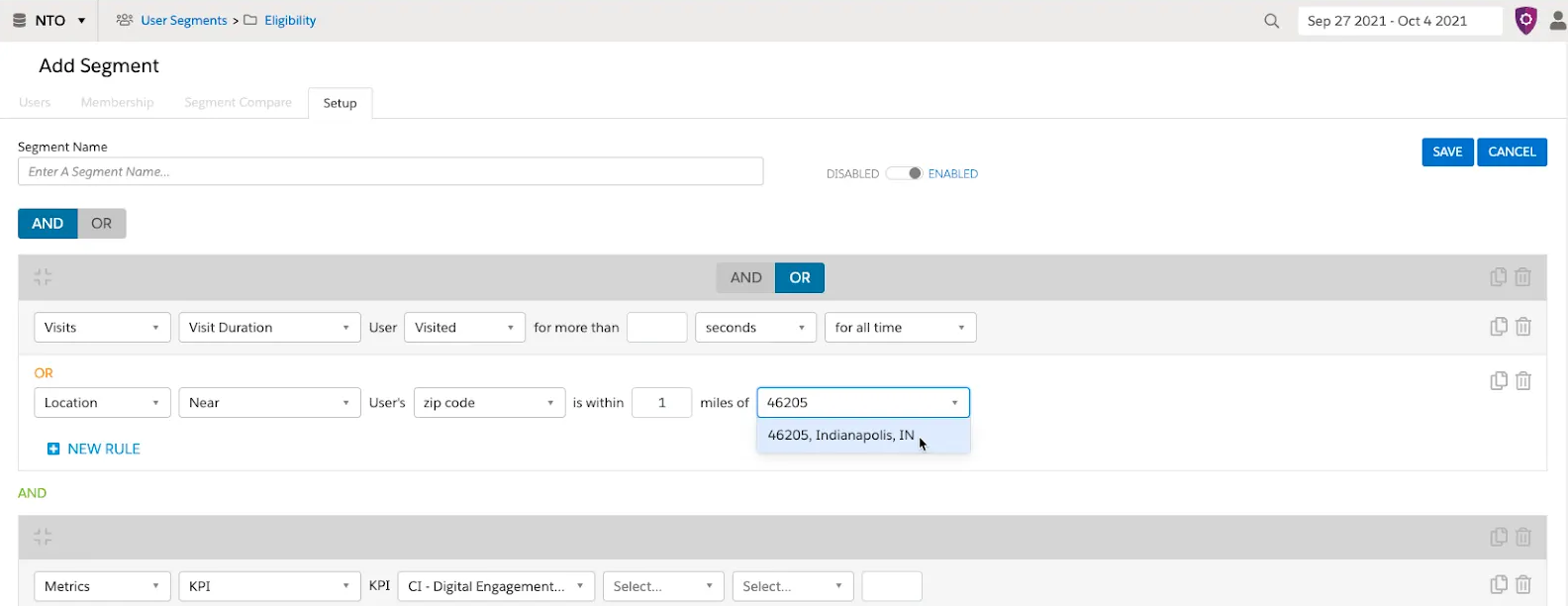This screenshot has width=1568, height=606.
Task: Delete the first rule group
Action: coord(1523,277)
